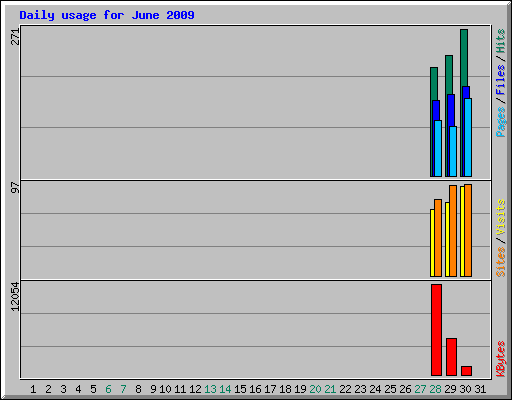Click day 18 on the x-axis

pyautogui.click(x=285, y=389)
